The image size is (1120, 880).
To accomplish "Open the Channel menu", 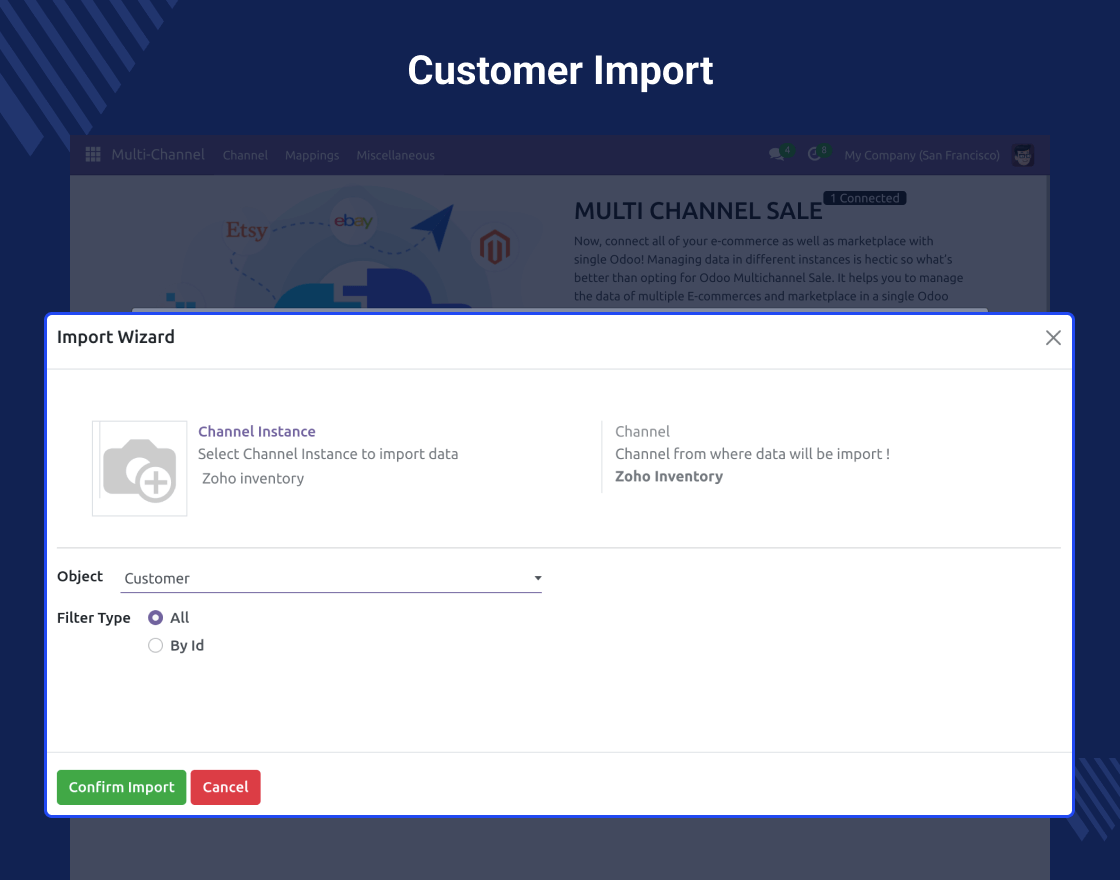I will [245, 155].
